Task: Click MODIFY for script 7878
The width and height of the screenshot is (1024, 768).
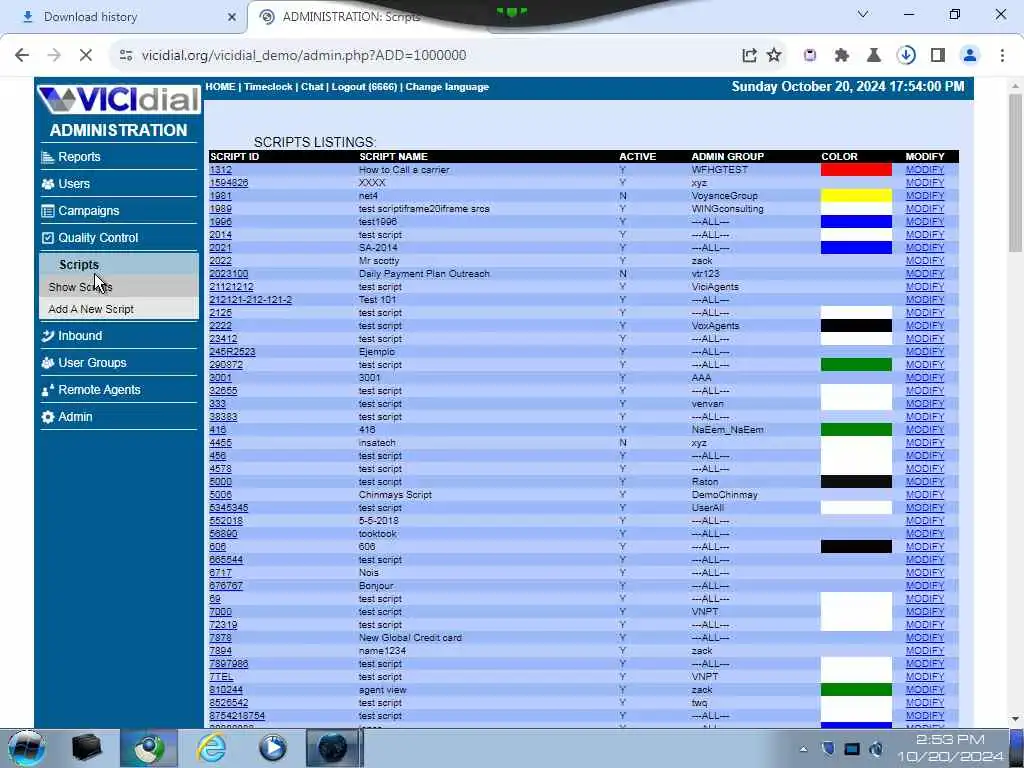Action: [925, 638]
